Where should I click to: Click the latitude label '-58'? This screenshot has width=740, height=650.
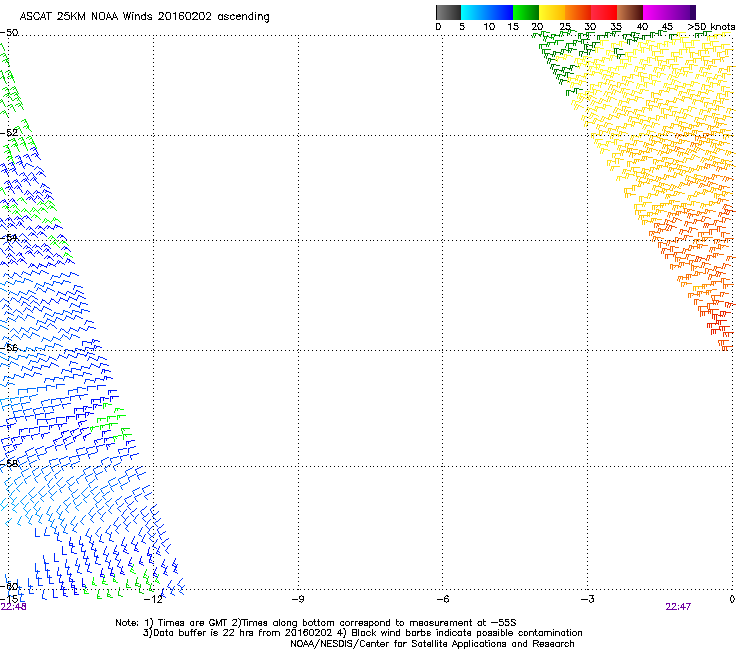click(x=9, y=463)
